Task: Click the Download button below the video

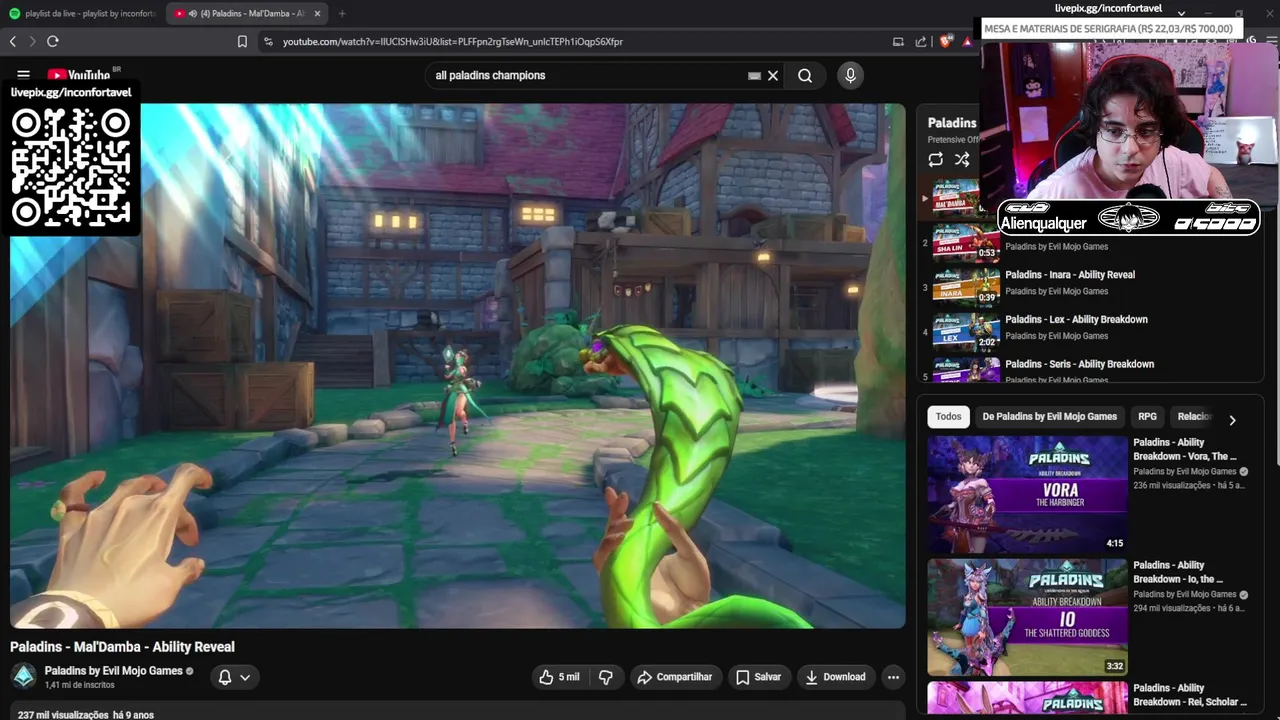Action: (x=836, y=677)
